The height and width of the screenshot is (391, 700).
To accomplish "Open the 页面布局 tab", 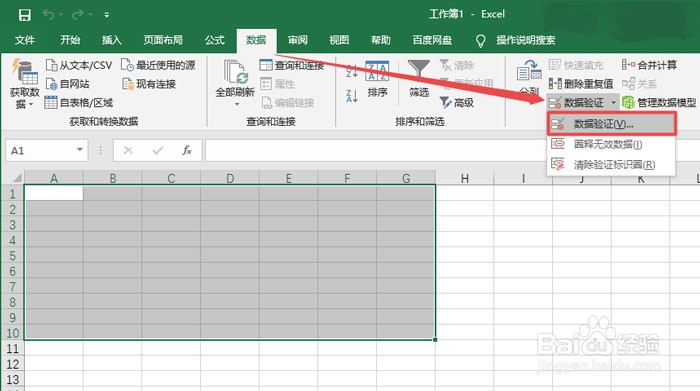I will pos(163,40).
